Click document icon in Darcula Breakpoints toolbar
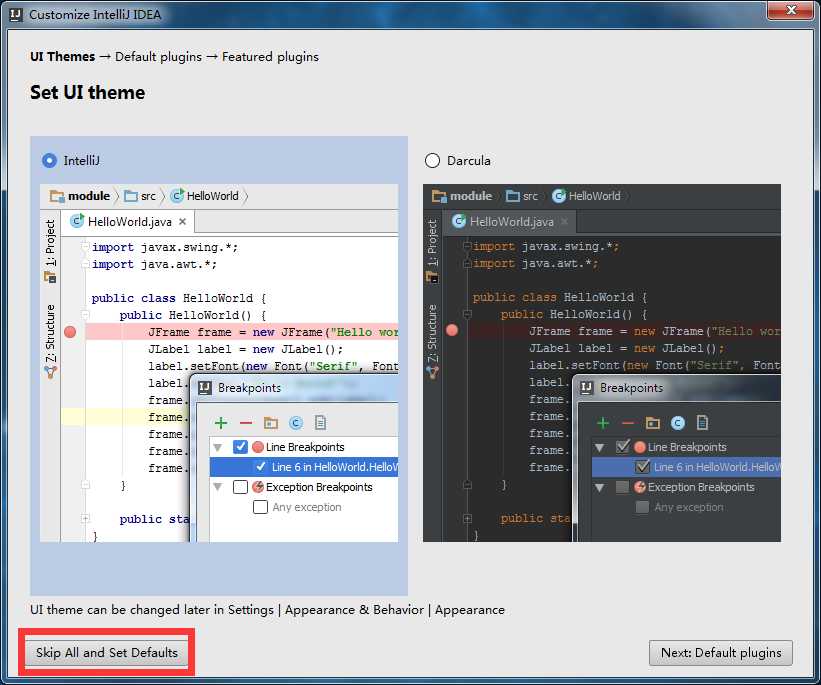This screenshot has width=821, height=685. pyautogui.click(x=703, y=422)
